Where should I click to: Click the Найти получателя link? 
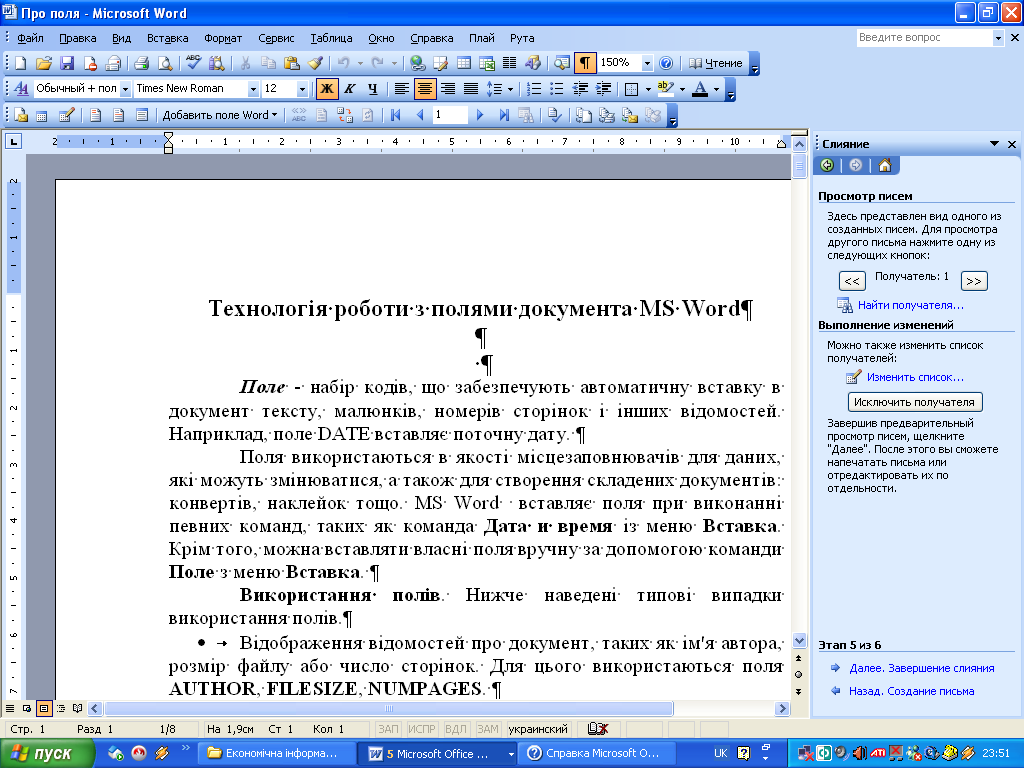pyautogui.click(x=910, y=305)
